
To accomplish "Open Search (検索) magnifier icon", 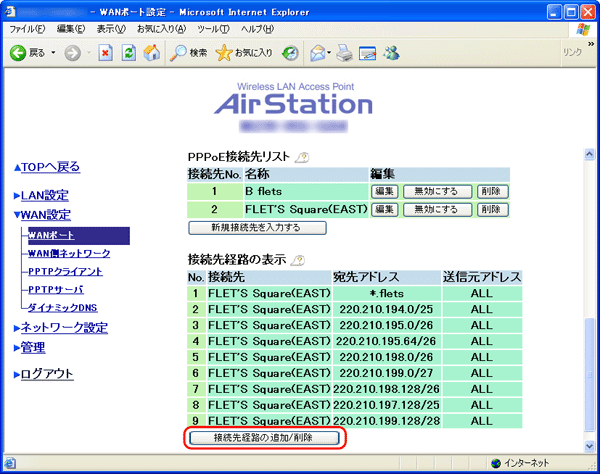I will point(178,53).
